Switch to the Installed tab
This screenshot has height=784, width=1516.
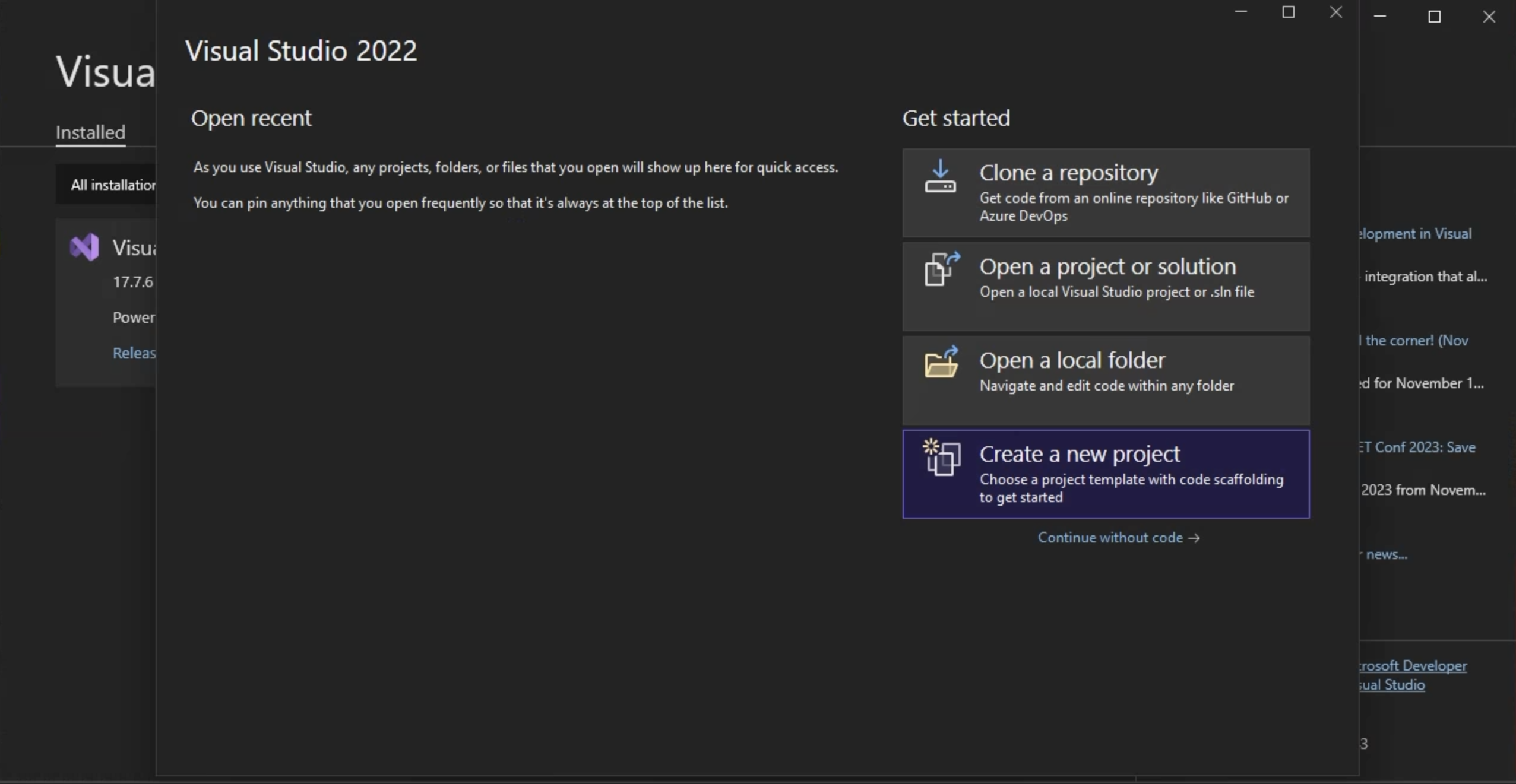pyautogui.click(x=90, y=132)
